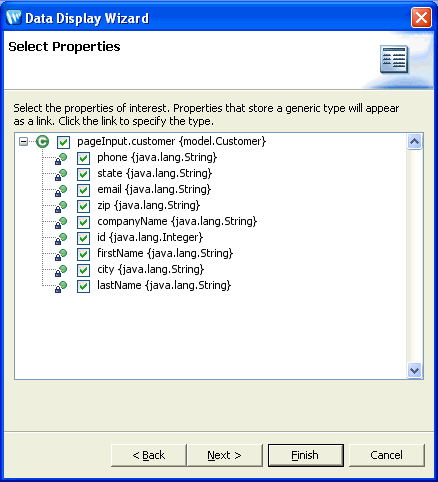Uncheck the state property checkbox
The height and width of the screenshot is (482, 438).
click(83, 174)
